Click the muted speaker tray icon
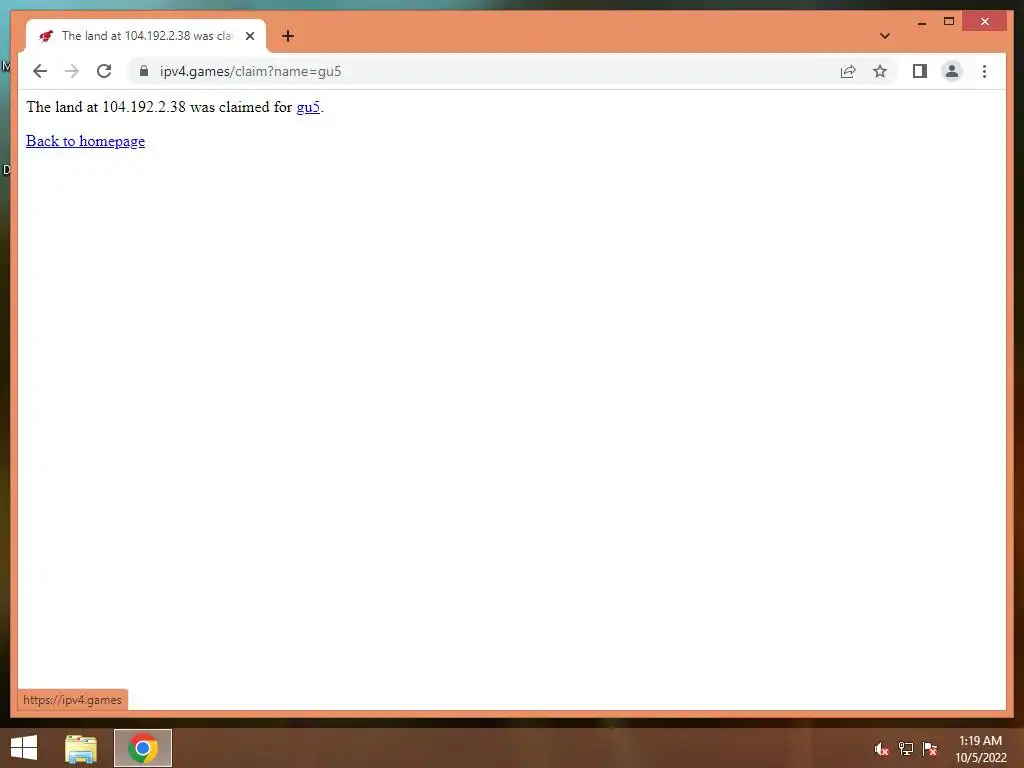The image size is (1024, 768). tap(881, 748)
